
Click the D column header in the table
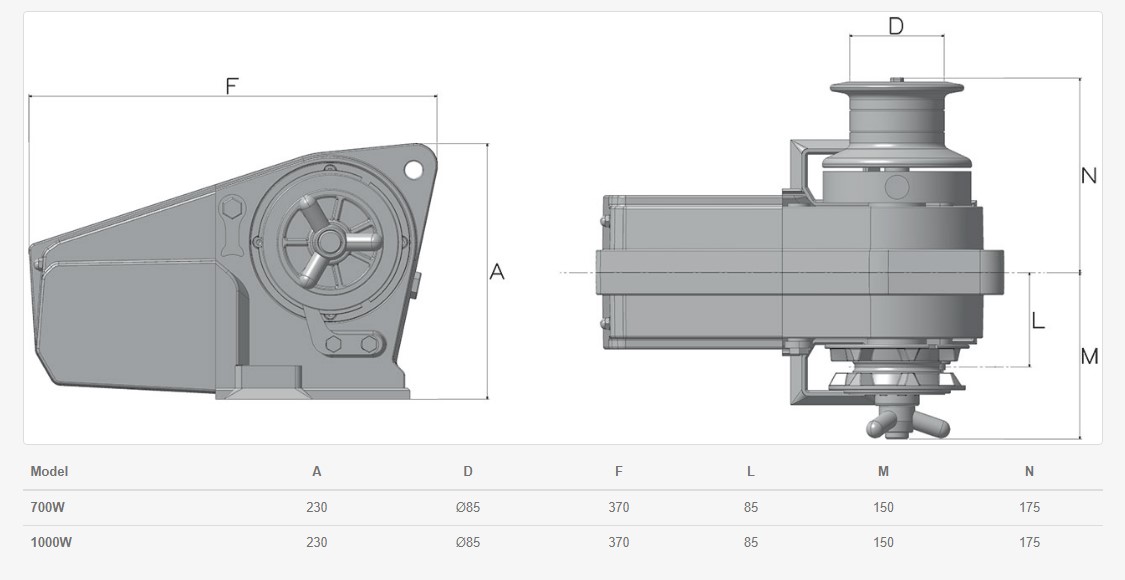468,472
